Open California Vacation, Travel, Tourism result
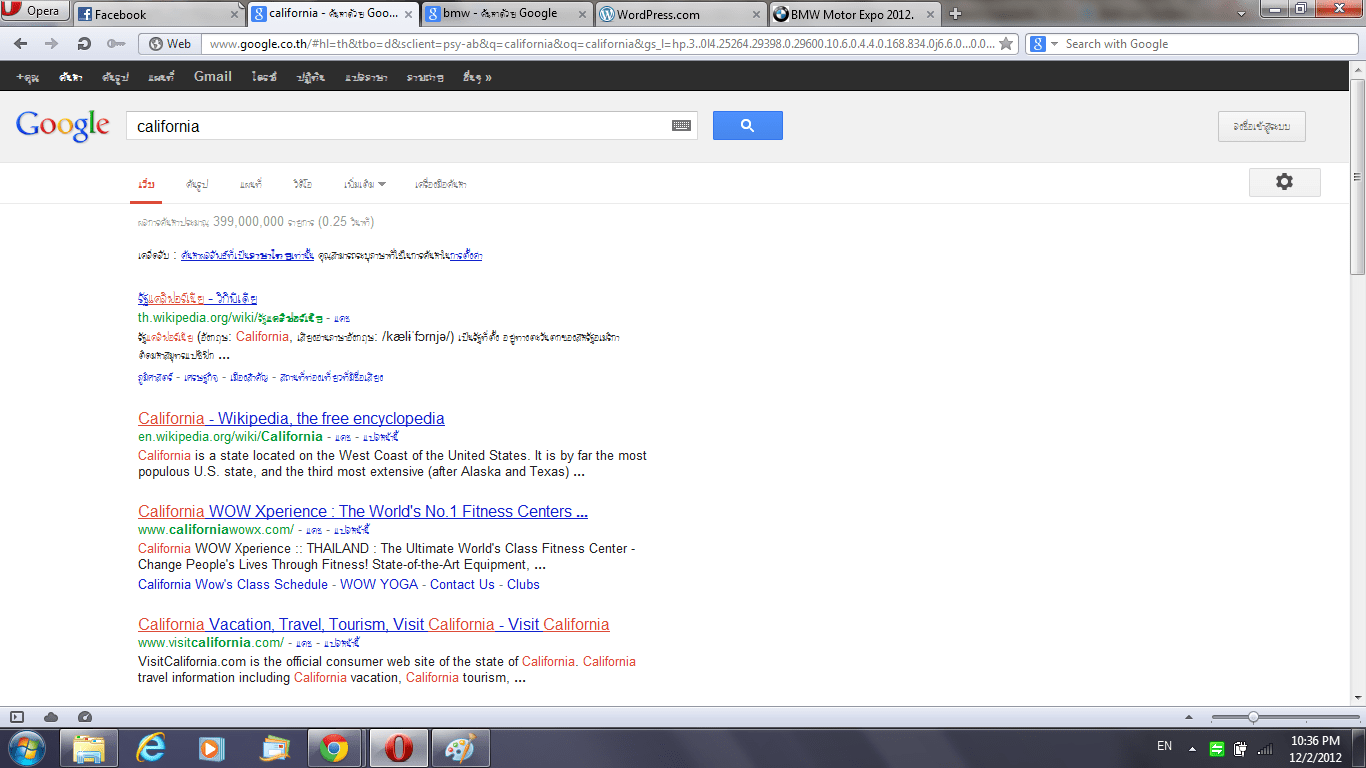Screen dimensions: 1366x768 coord(374,624)
